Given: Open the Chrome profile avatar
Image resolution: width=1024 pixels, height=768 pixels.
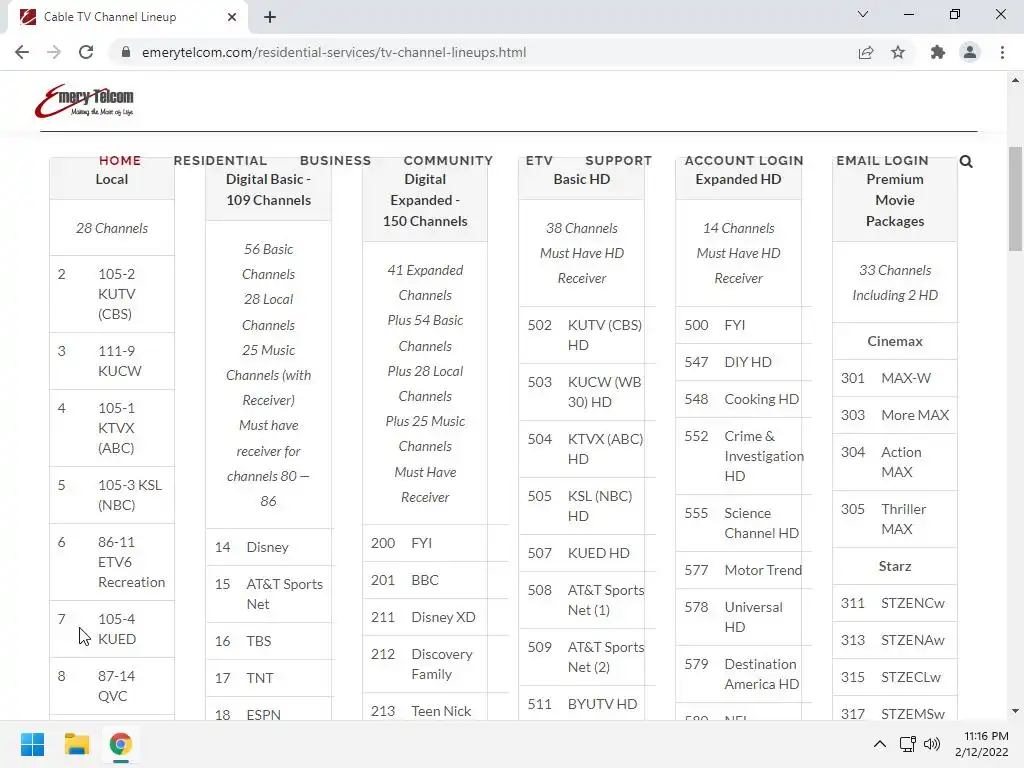Looking at the screenshot, I should [970, 52].
